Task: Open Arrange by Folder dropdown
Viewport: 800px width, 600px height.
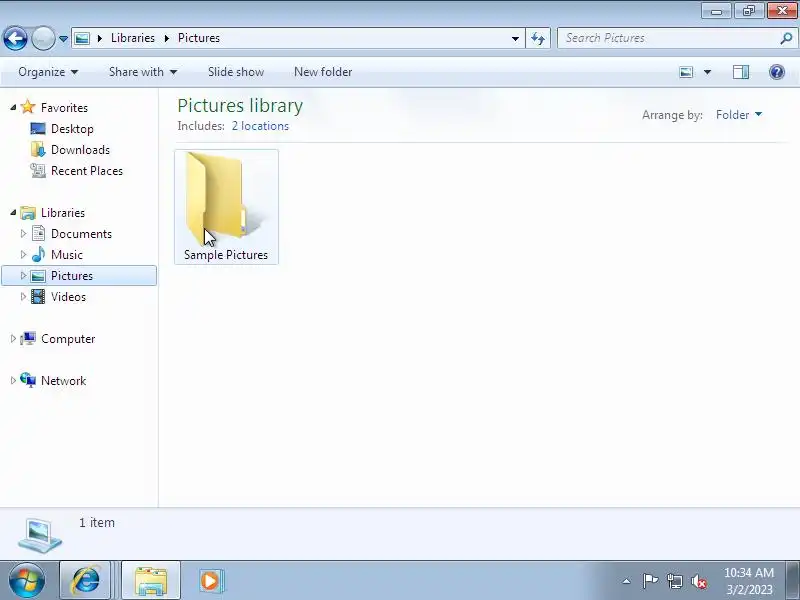Action: (x=739, y=115)
